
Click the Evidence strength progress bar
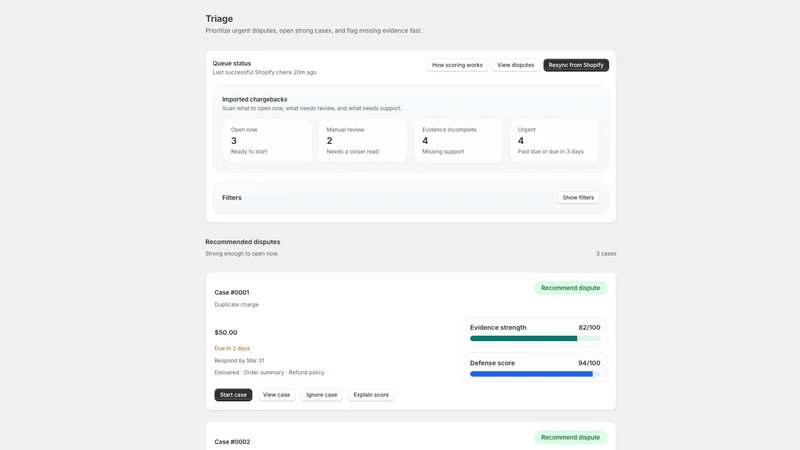(x=535, y=338)
